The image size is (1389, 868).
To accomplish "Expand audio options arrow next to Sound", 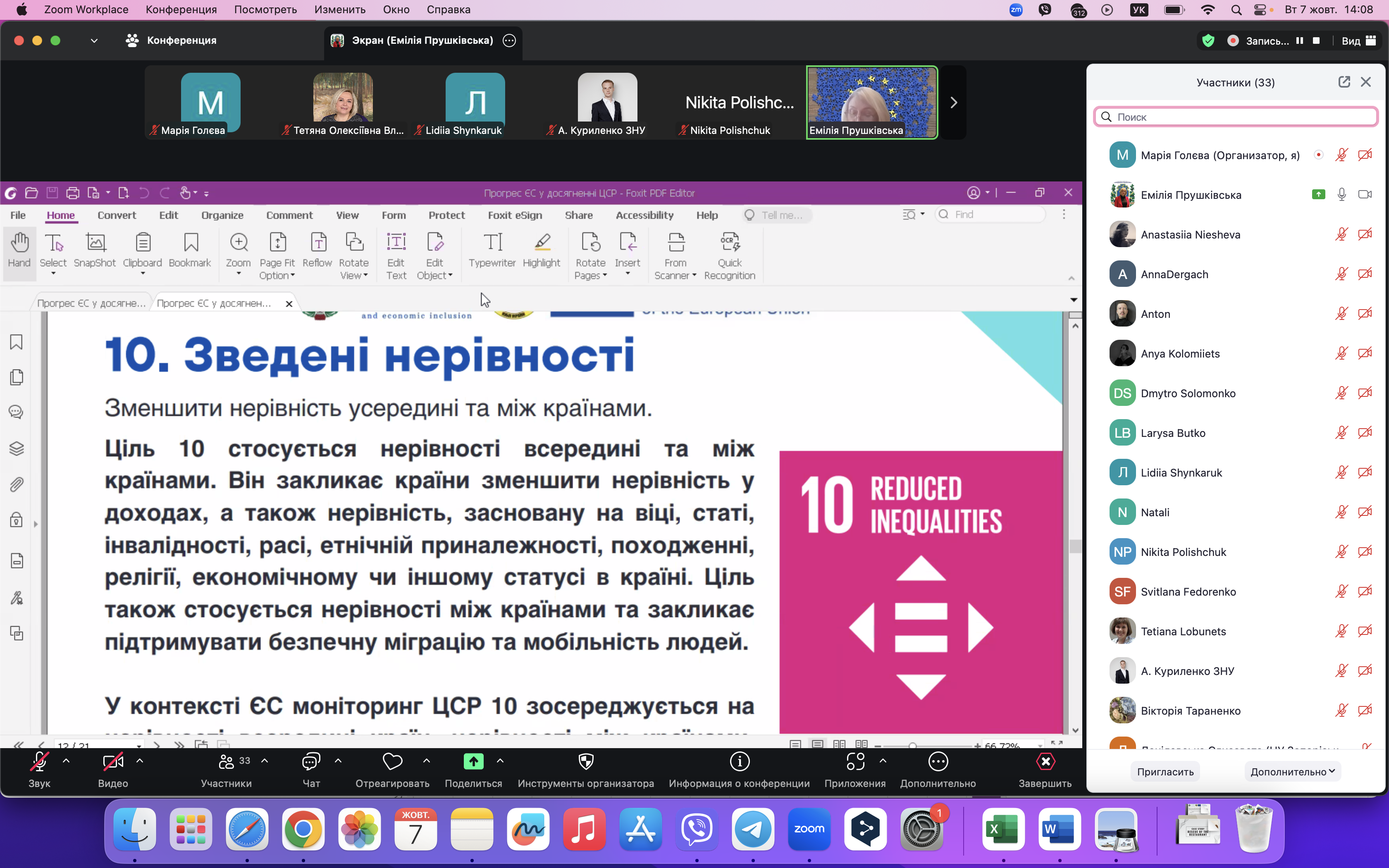I will [66, 761].
